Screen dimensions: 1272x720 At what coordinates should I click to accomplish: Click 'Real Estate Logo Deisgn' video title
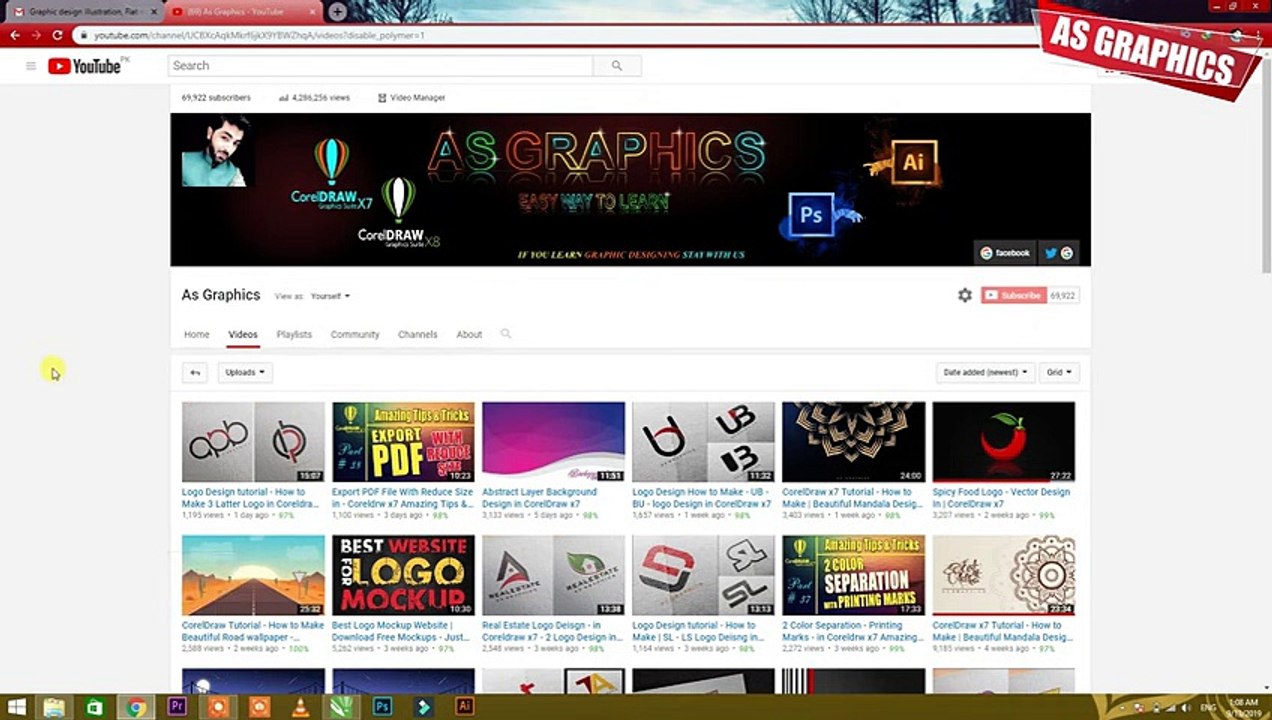(552, 631)
